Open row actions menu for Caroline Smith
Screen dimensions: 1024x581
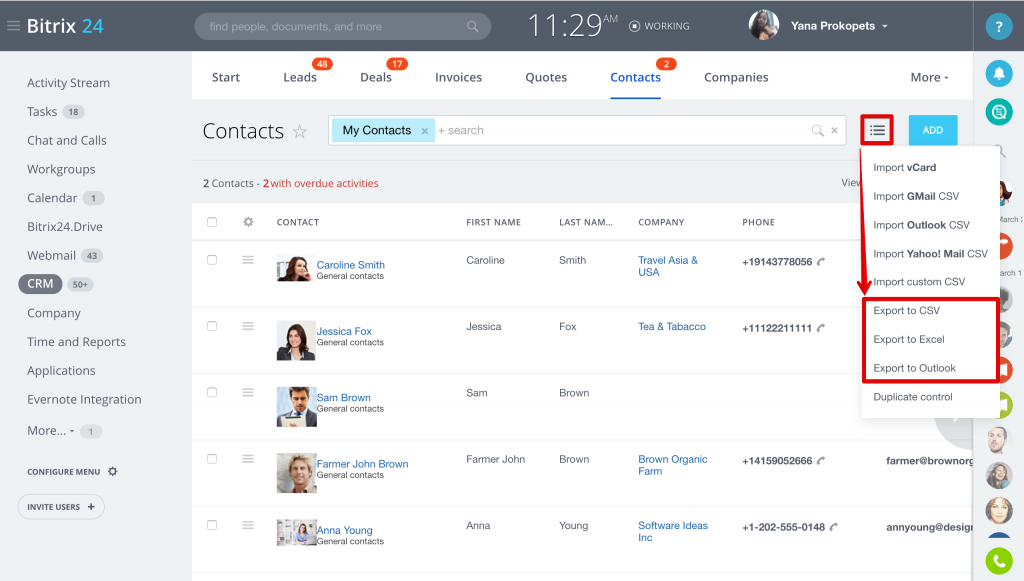(x=248, y=260)
